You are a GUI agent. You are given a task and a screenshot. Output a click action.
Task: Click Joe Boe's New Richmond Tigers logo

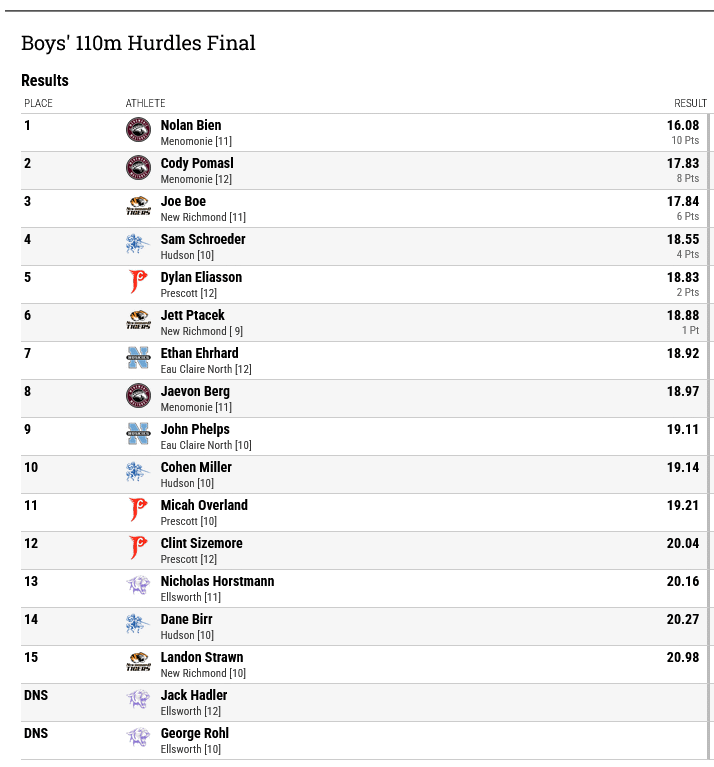[x=138, y=206]
